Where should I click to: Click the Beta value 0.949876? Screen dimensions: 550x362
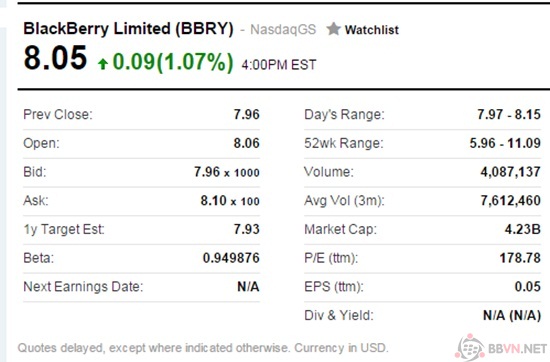click(x=232, y=258)
